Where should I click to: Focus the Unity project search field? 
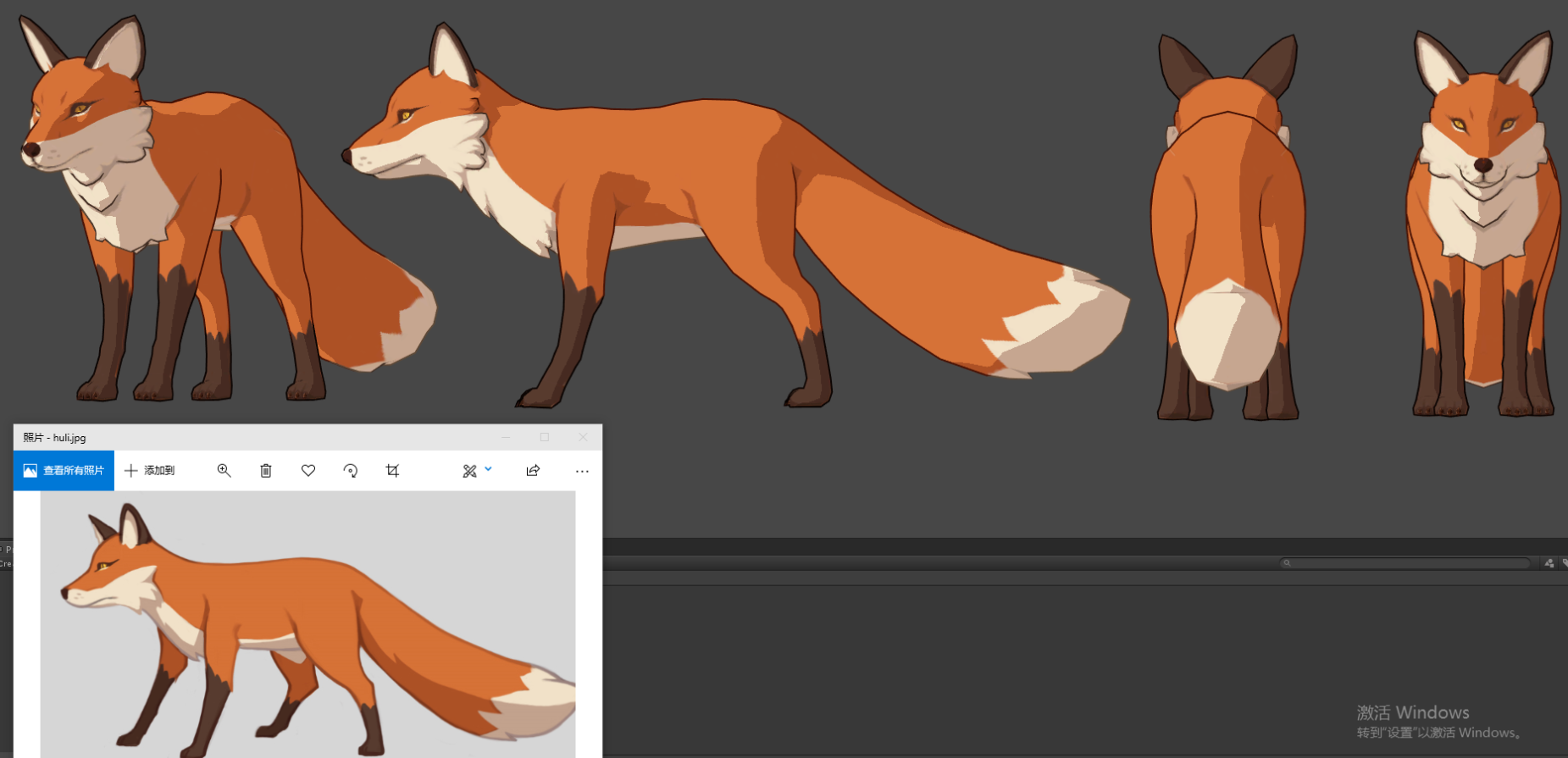(x=1406, y=562)
